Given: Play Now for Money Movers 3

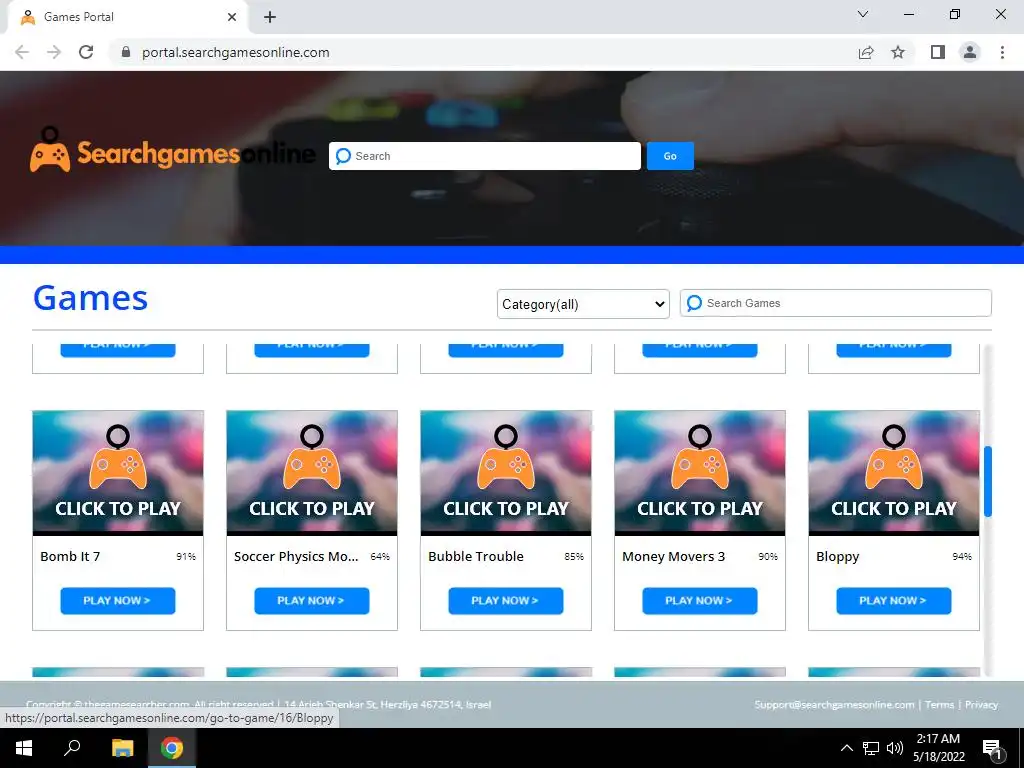Looking at the screenshot, I should (x=700, y=601).
